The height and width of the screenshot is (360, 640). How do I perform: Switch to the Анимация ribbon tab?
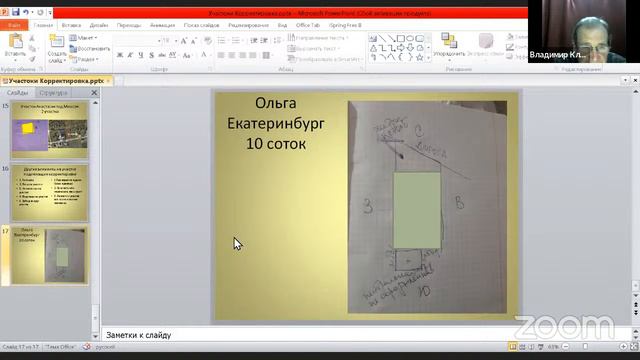pos(162,25)
